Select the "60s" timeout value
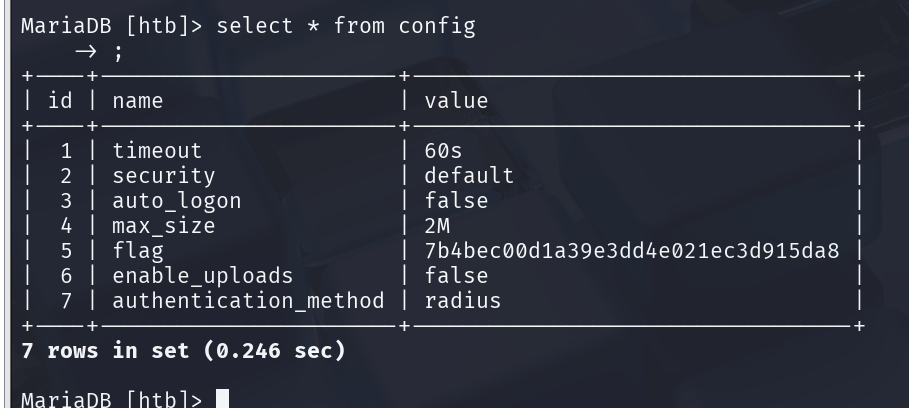909x408 pixels. tap(444, 151)
